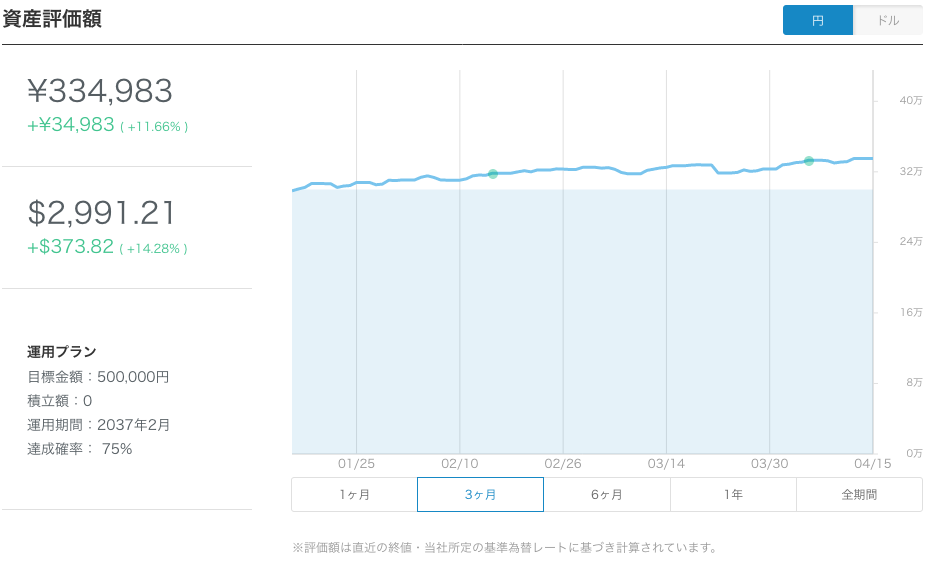This screenshot has width=930, height=561.
Task: Click the 40万 y-axis label
Action: tap(911, 100)
